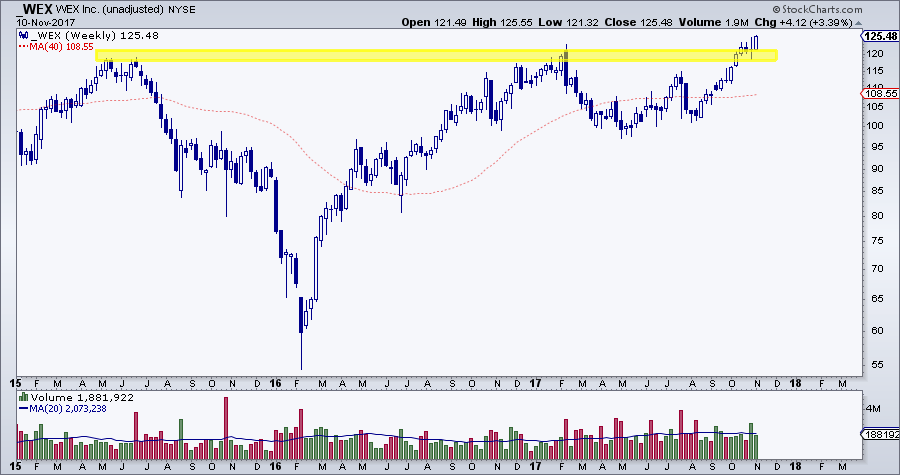Viewport: 900px width, 475px height.
Task: Click the 120 price axis label
Action: (875, 54)
